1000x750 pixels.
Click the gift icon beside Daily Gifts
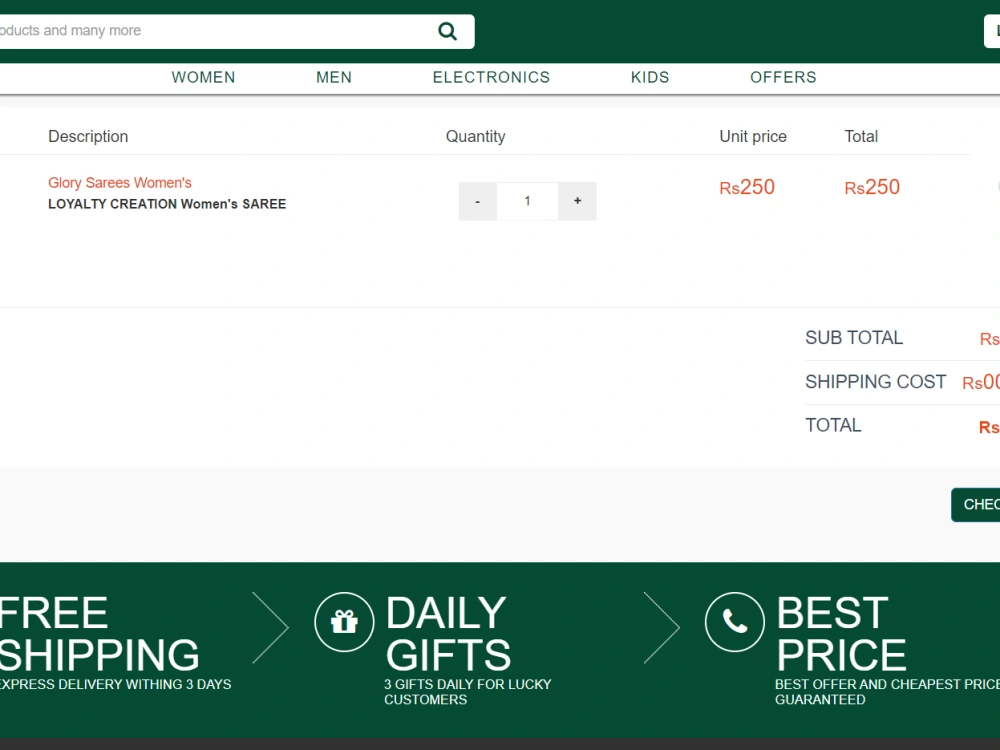pyautogui.click(x=344, y=622)
